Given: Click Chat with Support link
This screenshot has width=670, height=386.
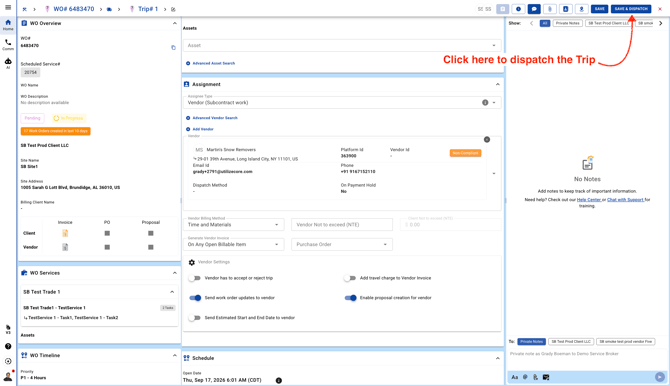Looking at the screenshot, I should pos(625,200).
